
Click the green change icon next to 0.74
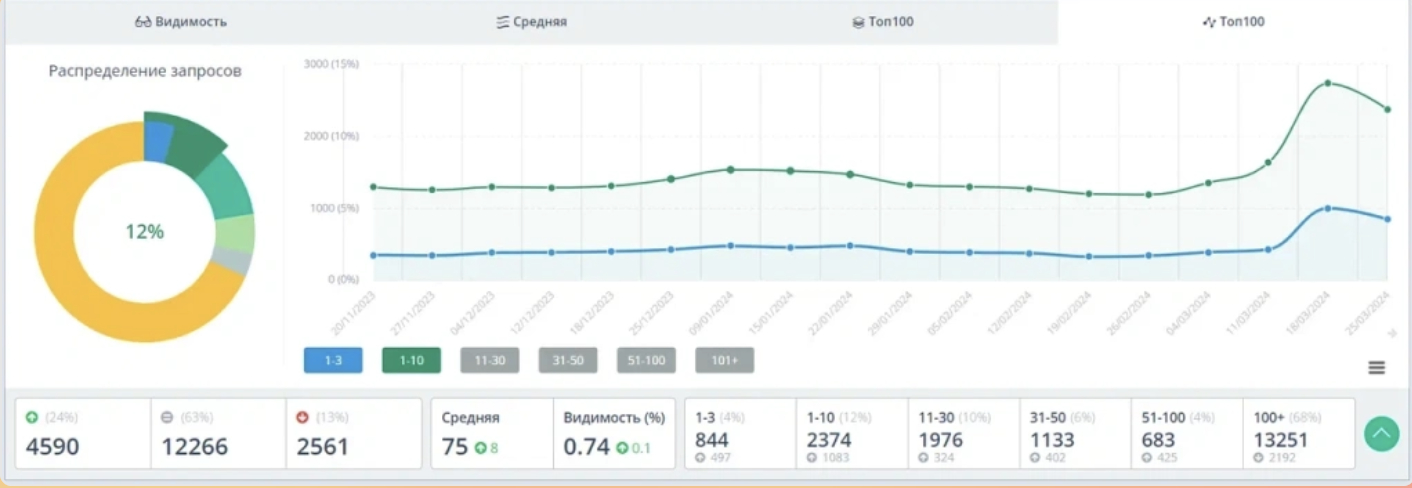pos(622,448)
